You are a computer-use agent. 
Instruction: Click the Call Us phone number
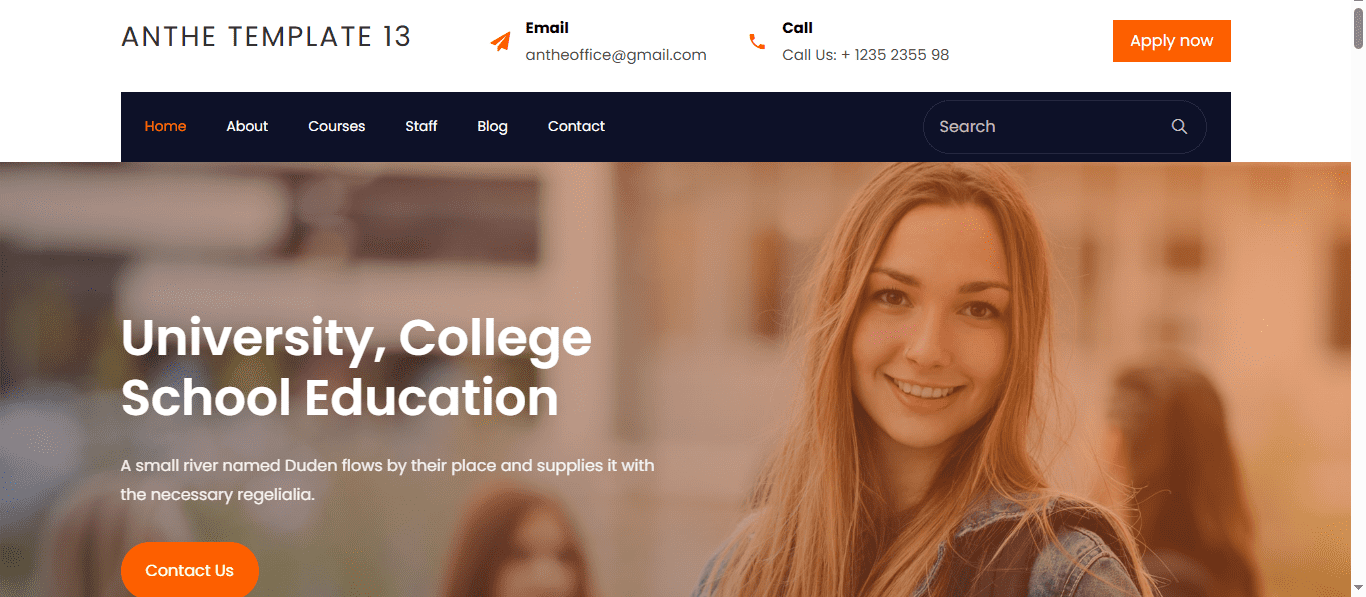[865, 55]
